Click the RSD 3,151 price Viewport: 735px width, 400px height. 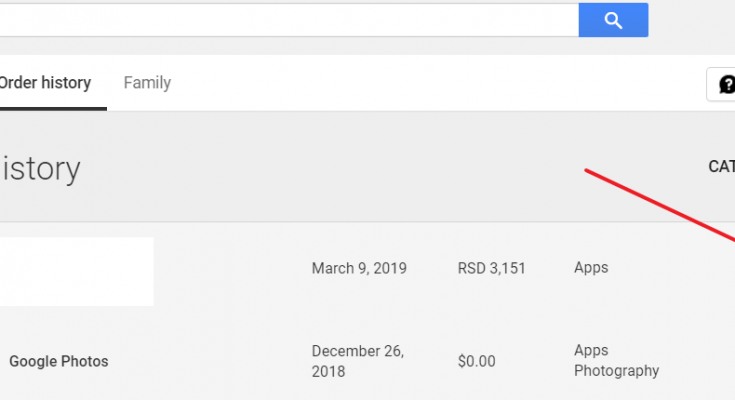tap(491, 268)
